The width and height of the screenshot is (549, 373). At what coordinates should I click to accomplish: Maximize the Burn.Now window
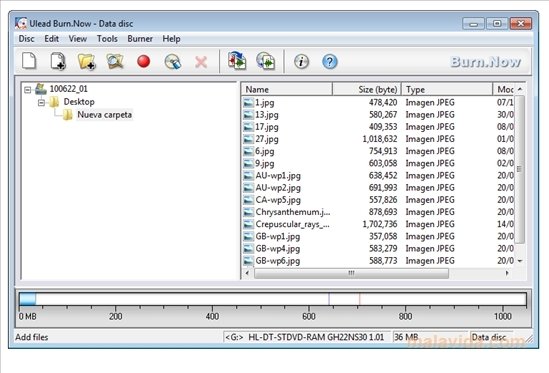click(x=497, y=24)
